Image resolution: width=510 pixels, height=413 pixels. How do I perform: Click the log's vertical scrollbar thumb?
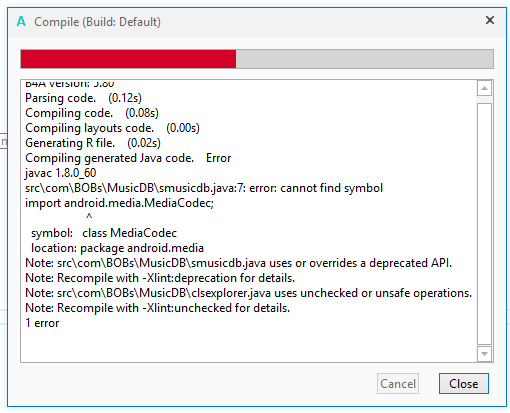pyautogui.click(x=484, y=224)
